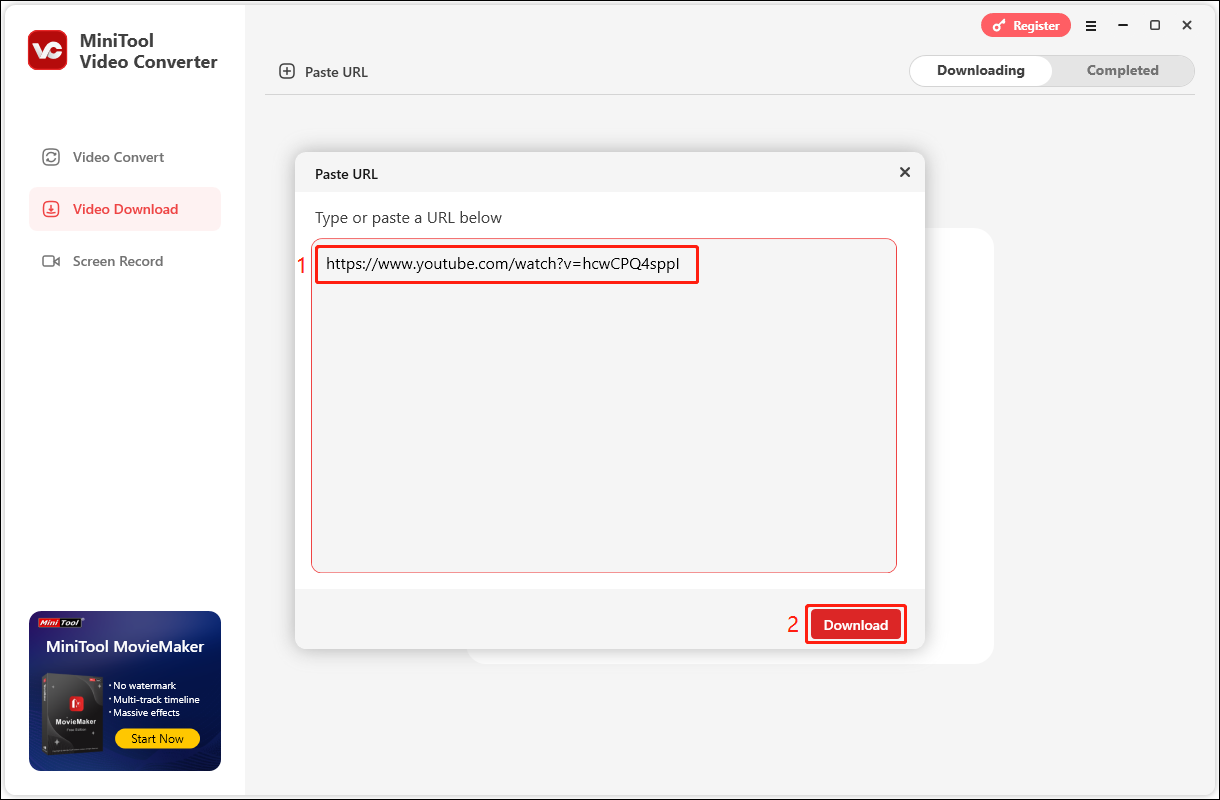Click the MiniTool MovieMaker ad title
Viewport: 1220px width, 800px height.
click(x=125, y=647)
